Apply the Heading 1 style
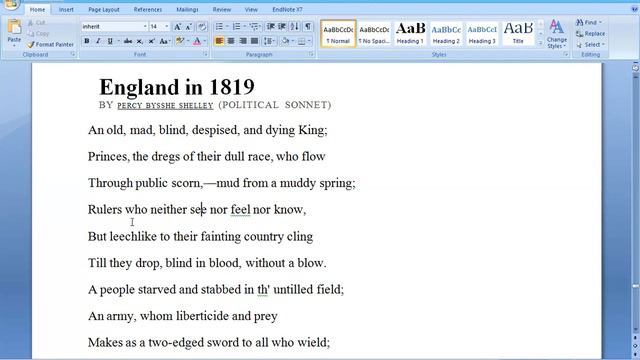The image size is (640, 360). tap(410, 33)
